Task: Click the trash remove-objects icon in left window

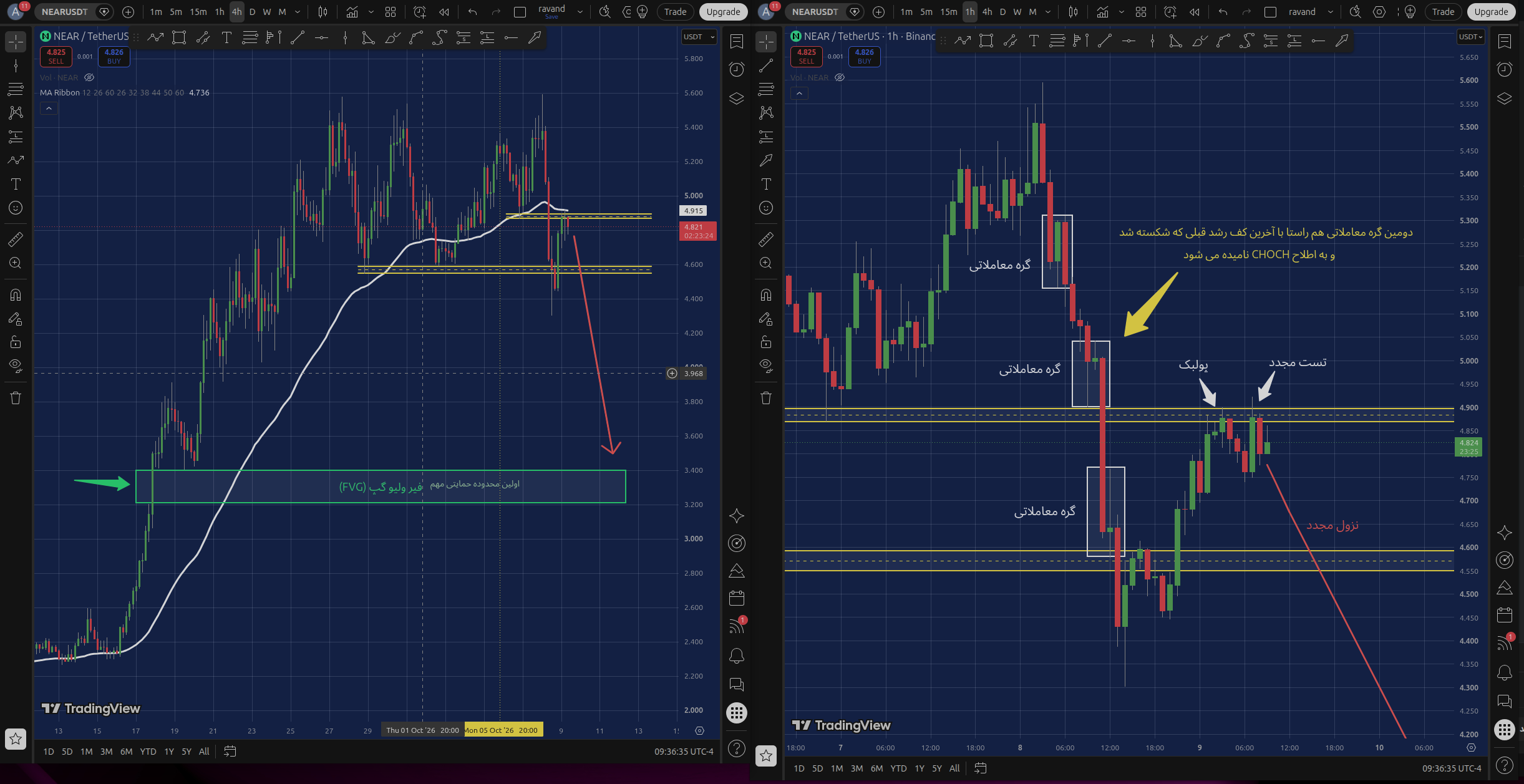Action: [x=16, y=398]
